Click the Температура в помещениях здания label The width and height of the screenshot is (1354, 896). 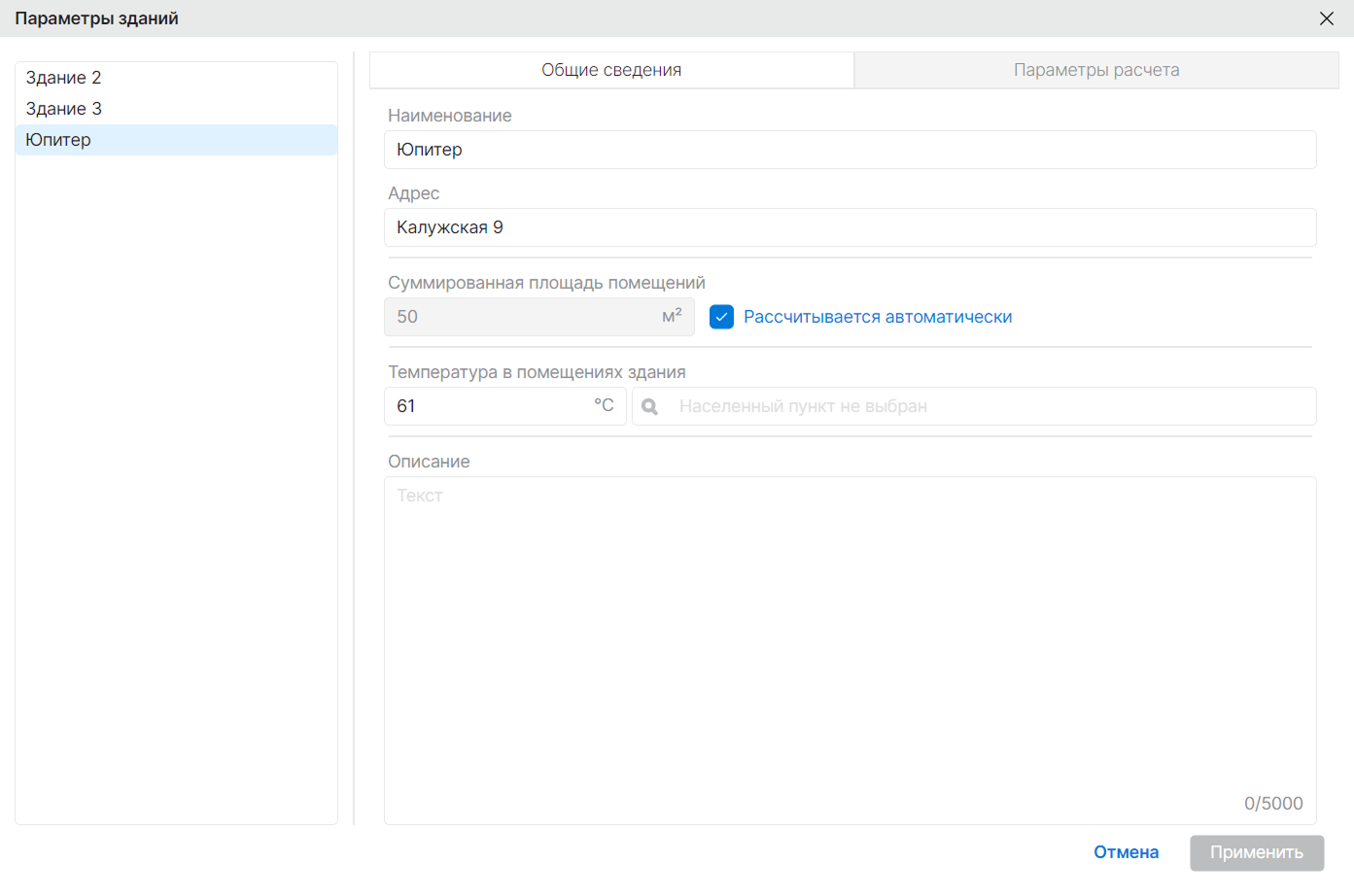pyautogui.click(x=537, y=372)
